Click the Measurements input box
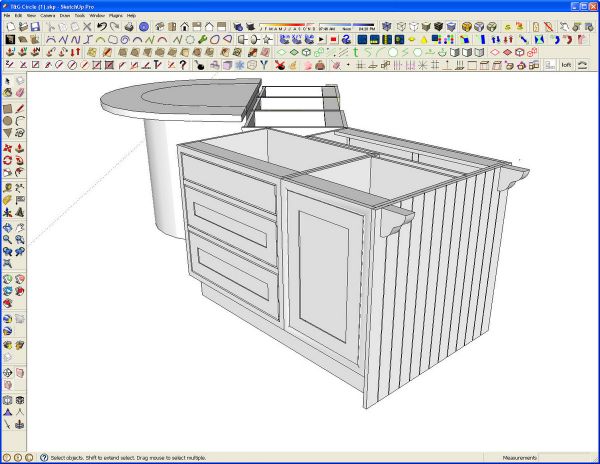The height and width of the screenshot is (464, 600). pos(568,457)
